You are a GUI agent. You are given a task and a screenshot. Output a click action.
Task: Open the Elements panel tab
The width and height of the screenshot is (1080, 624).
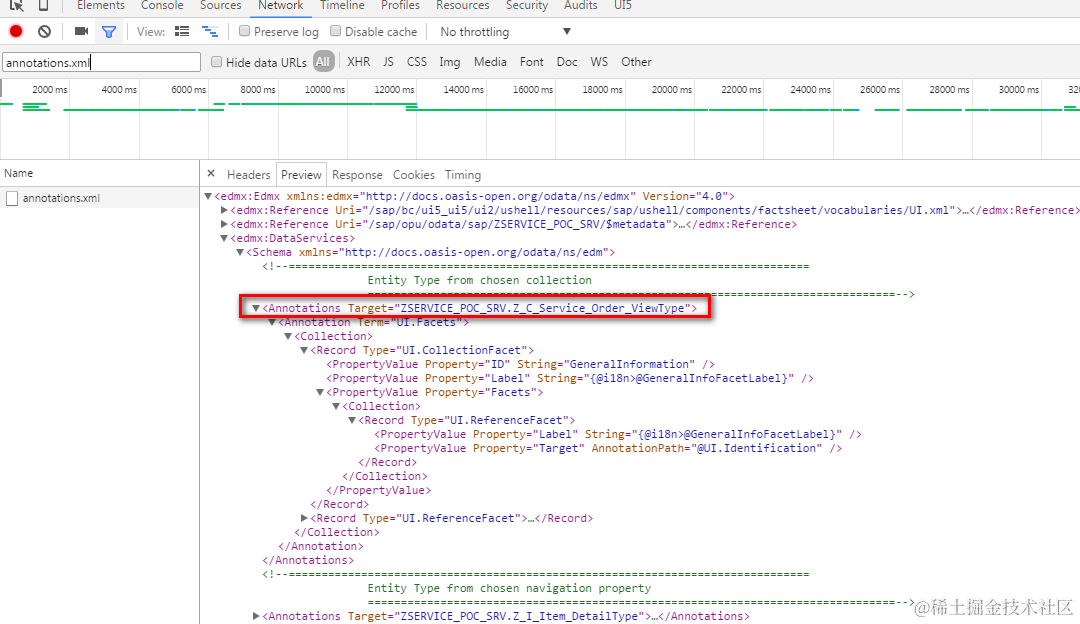101,6
